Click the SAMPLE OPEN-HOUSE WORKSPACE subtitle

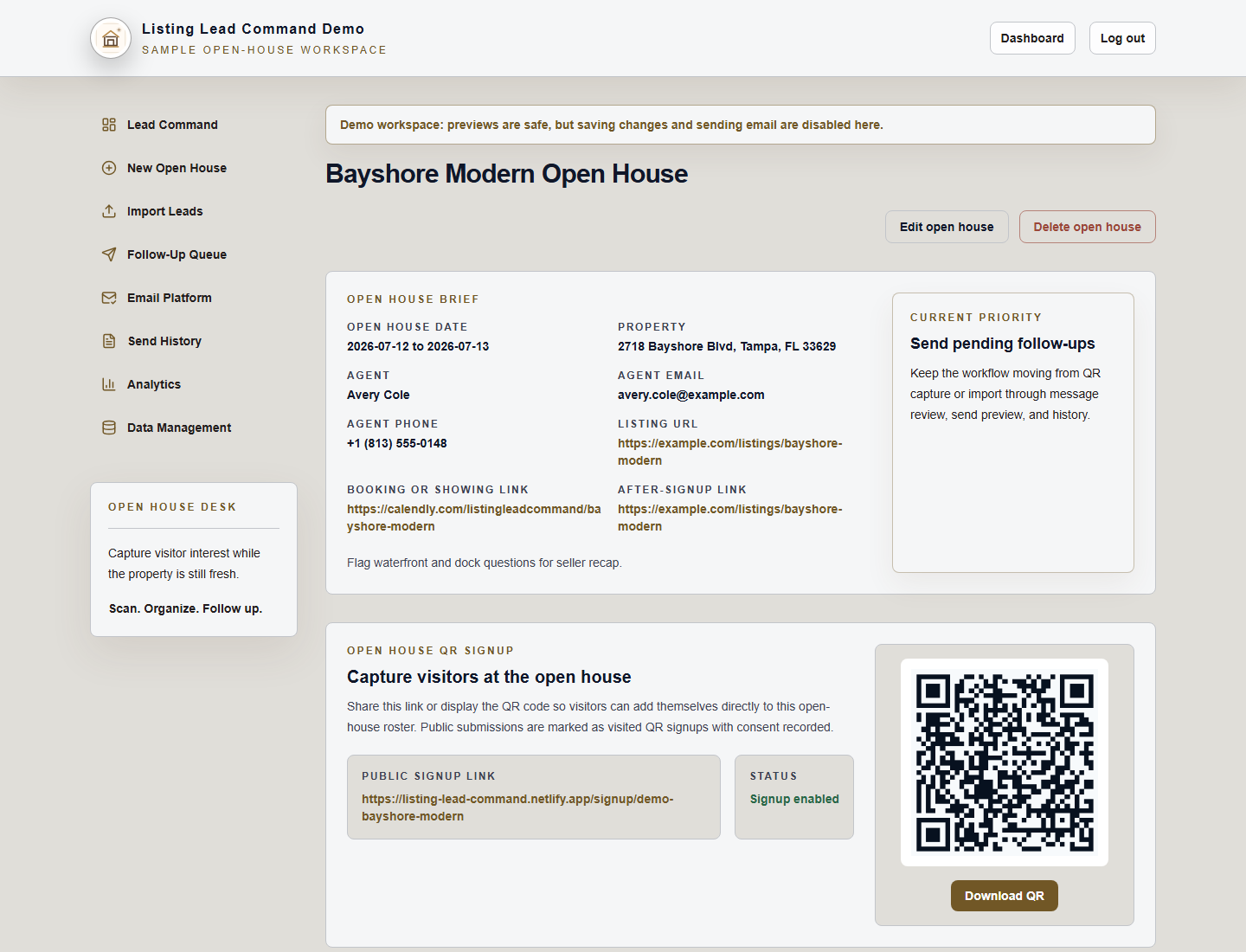tap(264, 50)
